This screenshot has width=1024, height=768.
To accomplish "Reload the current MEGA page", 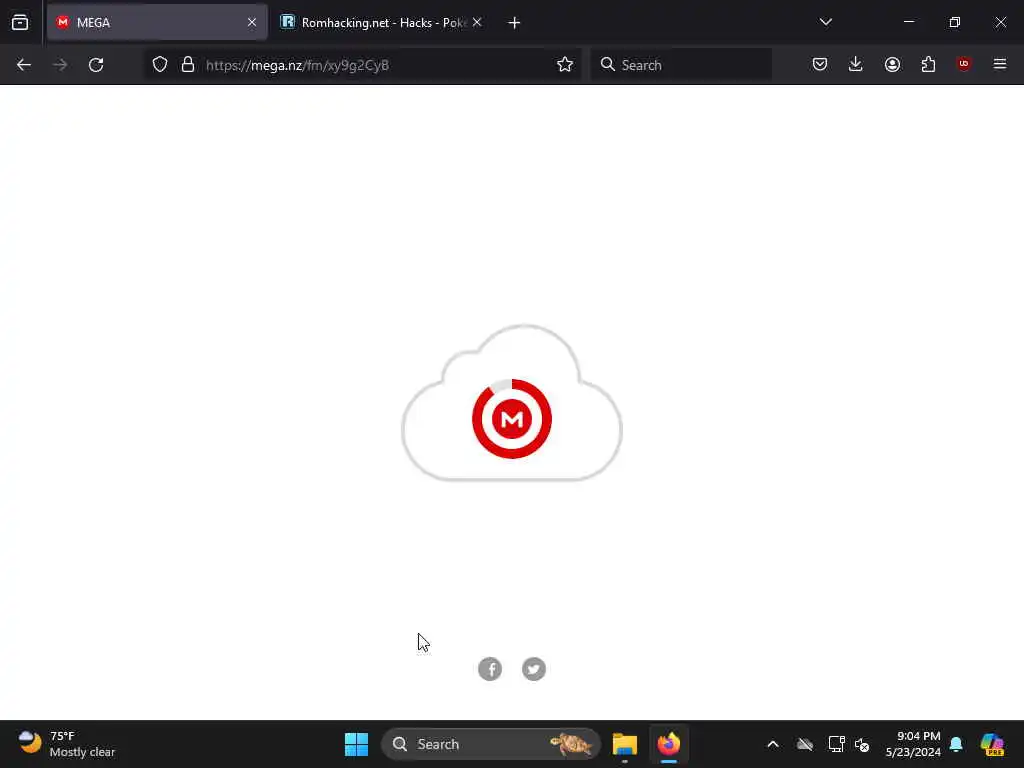I will (96, 65).
